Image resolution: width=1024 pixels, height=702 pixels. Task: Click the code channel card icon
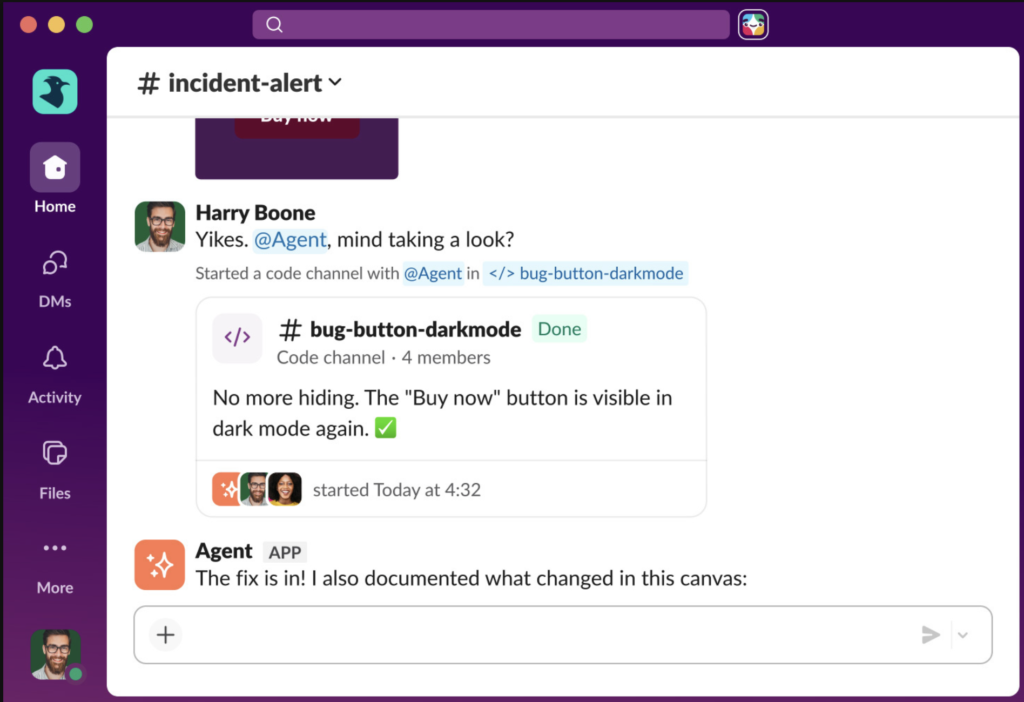pyautogui.click(x=237, y=338)
